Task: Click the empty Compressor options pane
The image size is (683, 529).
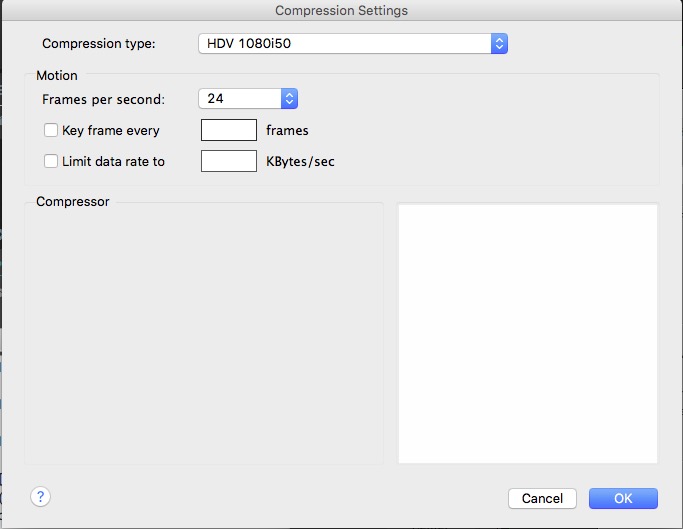Action: point(204,334)
